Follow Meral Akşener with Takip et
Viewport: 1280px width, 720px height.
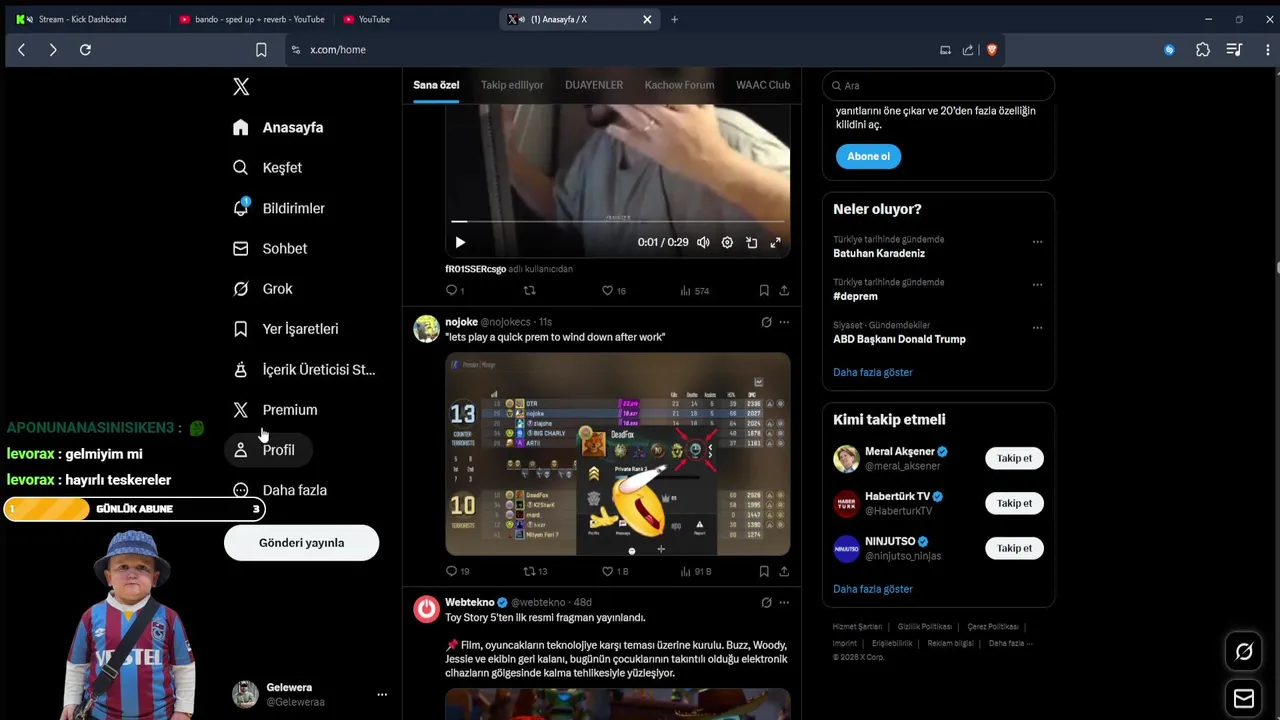coord(1014,458)
